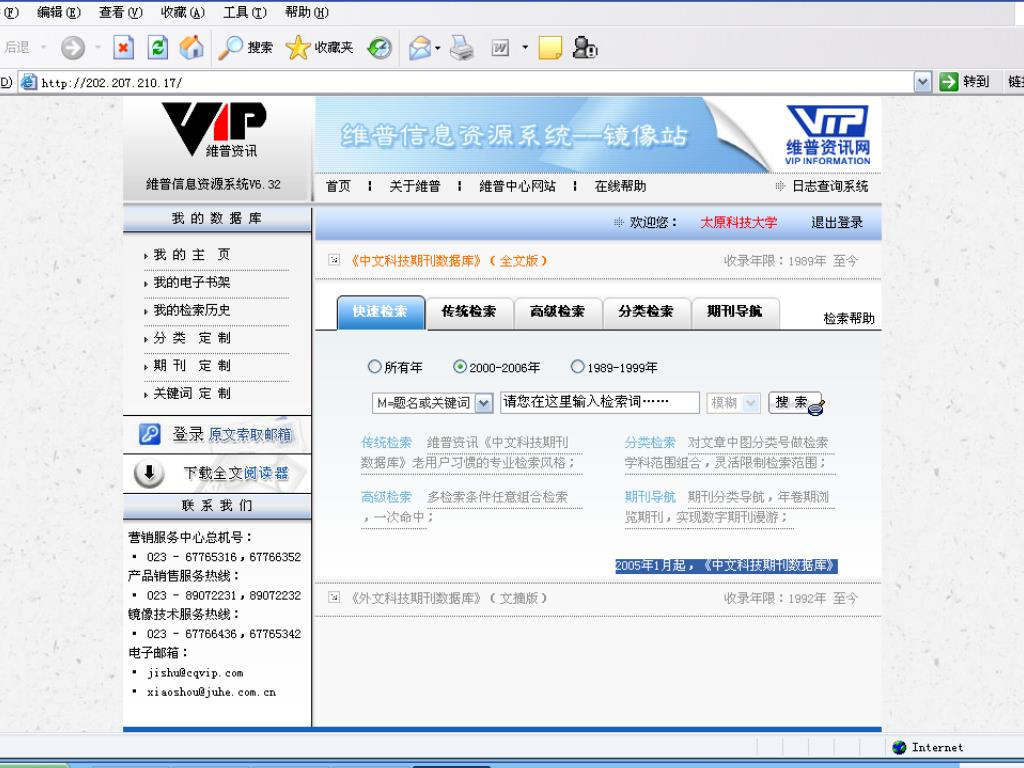Switch to the 快速检索 tab
This screenshot has height=768, width=1024.
[x=381, y=312]
